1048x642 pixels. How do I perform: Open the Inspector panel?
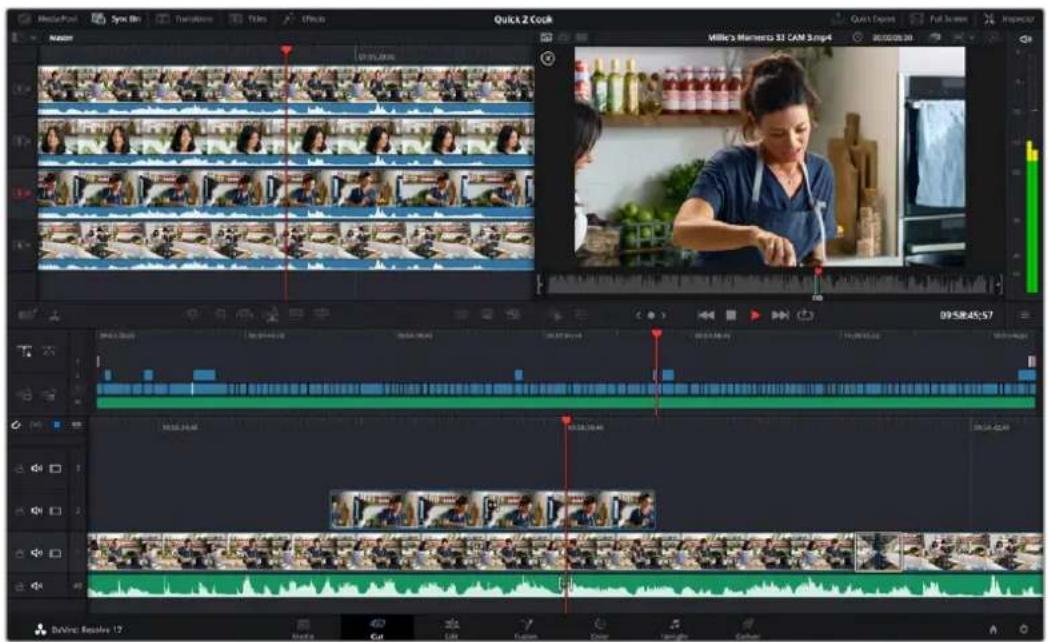(1009, 19)
